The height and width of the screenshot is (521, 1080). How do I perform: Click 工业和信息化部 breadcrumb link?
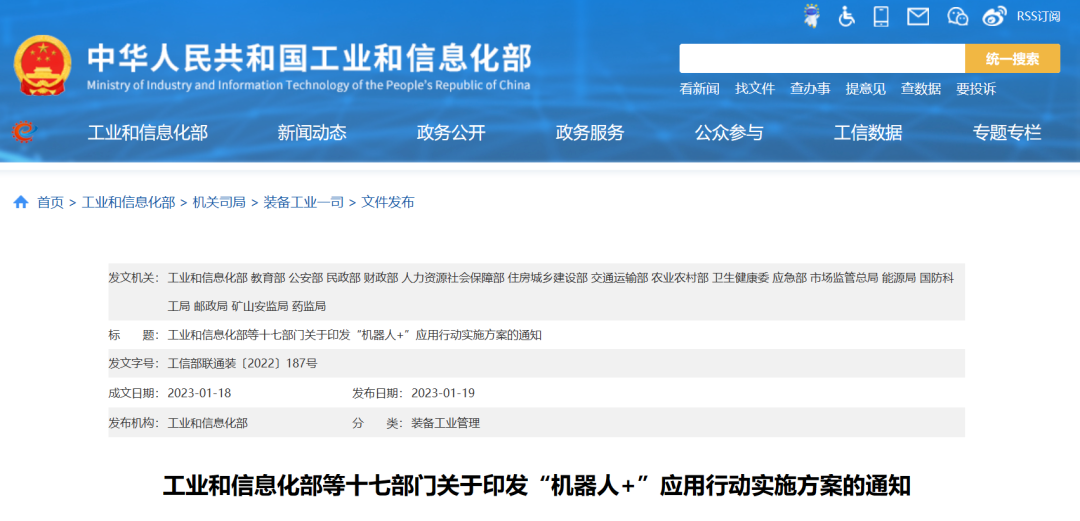[x=129, y=203]
